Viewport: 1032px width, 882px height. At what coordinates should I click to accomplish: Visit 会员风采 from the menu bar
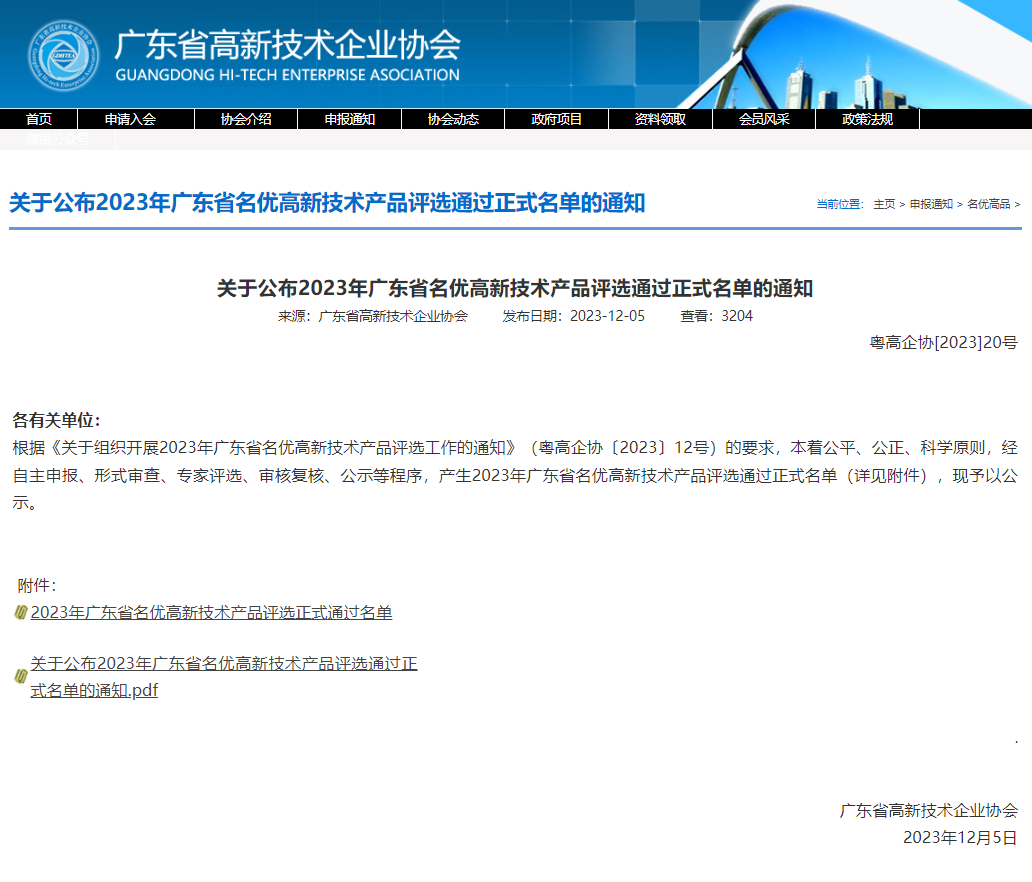763,119
